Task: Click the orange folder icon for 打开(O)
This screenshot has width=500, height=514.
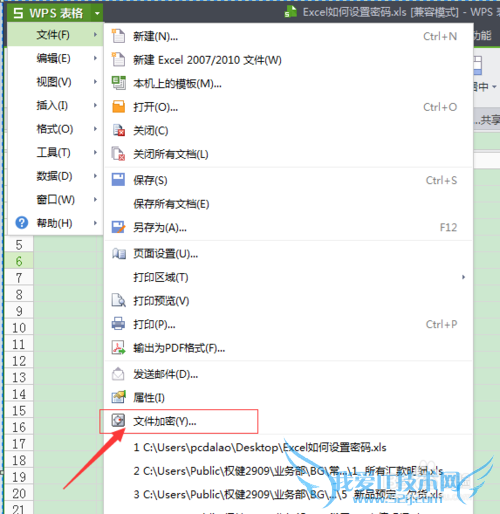Action: 118,107
